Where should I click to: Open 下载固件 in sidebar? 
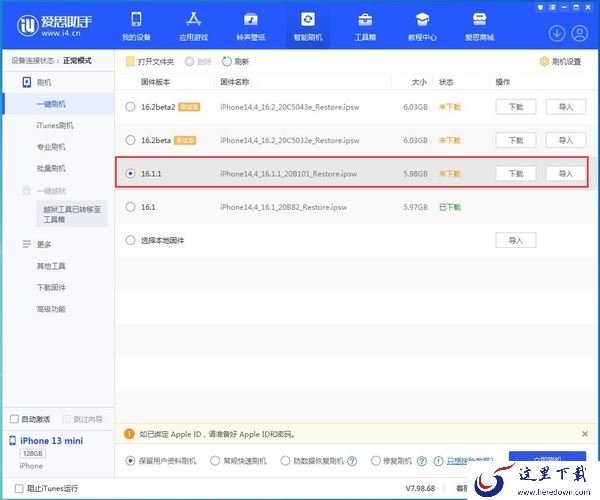pos(51,287)
